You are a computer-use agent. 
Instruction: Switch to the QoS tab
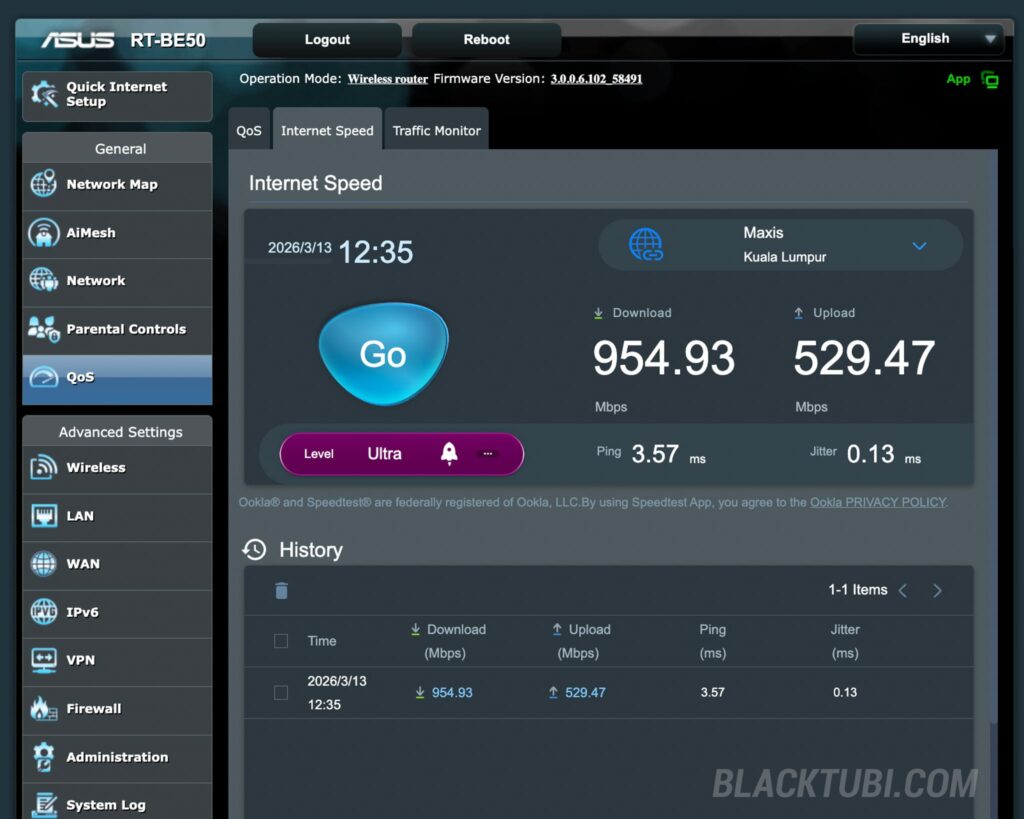pyautogui.click(x=249, y=131)
